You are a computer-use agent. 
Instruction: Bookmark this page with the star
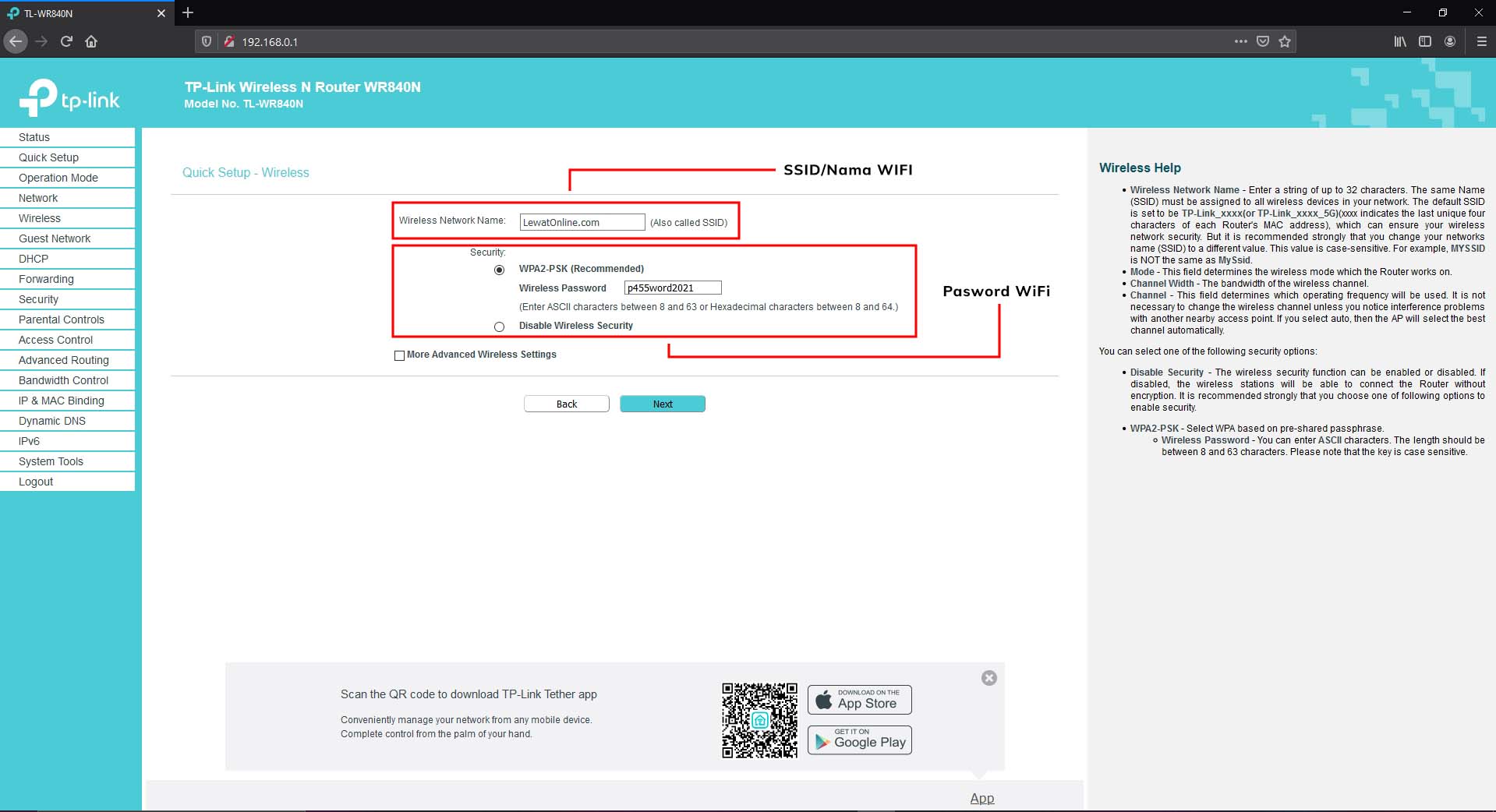[1285, 41]
